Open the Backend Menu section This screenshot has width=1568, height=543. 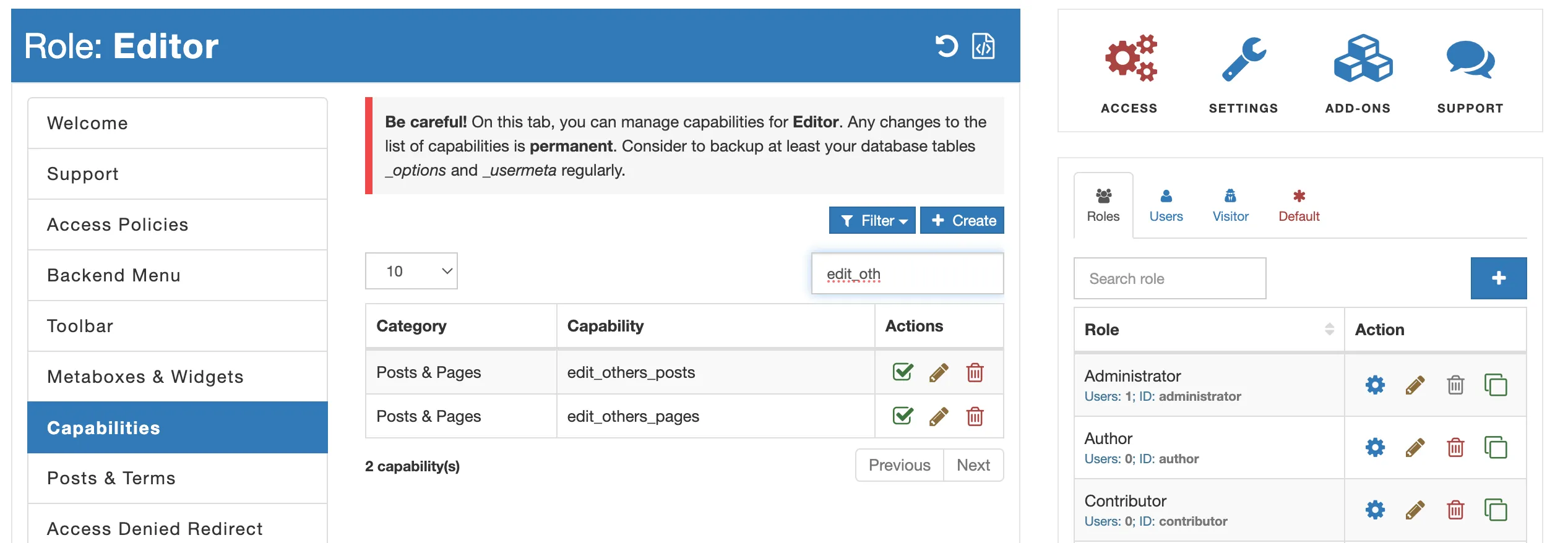pyautogui.click(x=178, y=275)
